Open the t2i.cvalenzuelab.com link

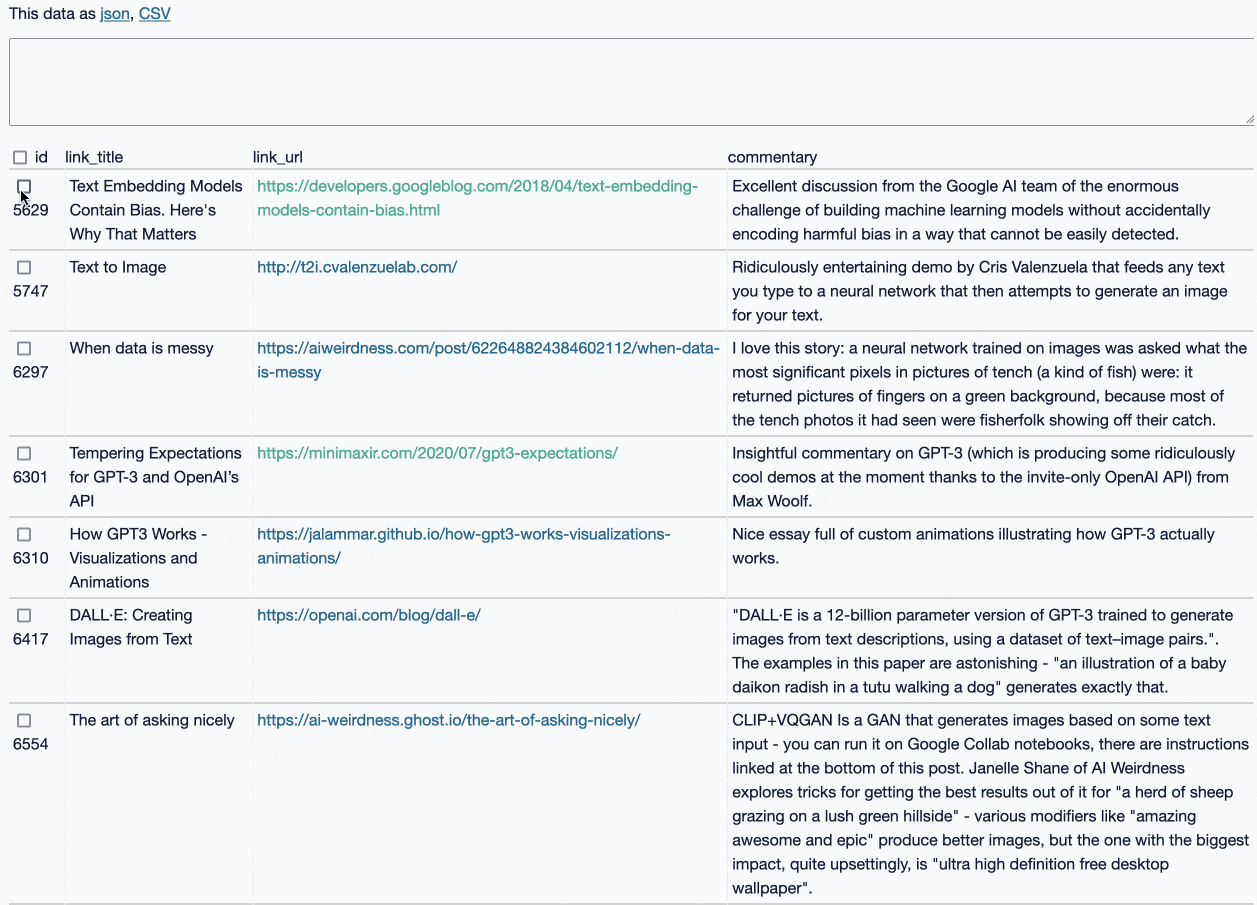click(x=357, y=267)
